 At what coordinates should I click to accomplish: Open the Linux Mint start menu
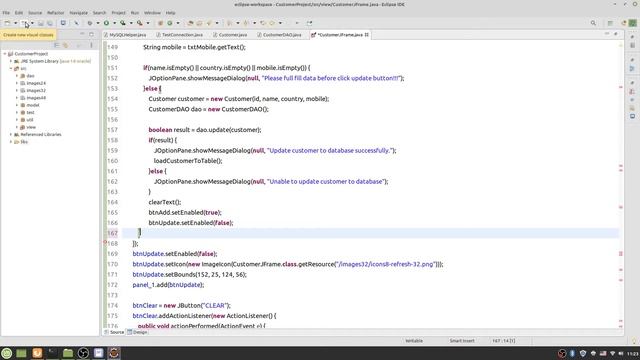[7, 353]
